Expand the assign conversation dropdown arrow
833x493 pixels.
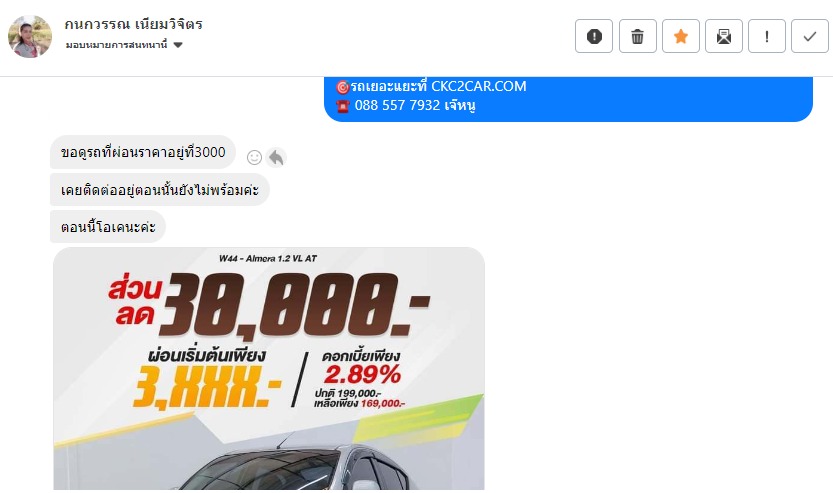178,45
